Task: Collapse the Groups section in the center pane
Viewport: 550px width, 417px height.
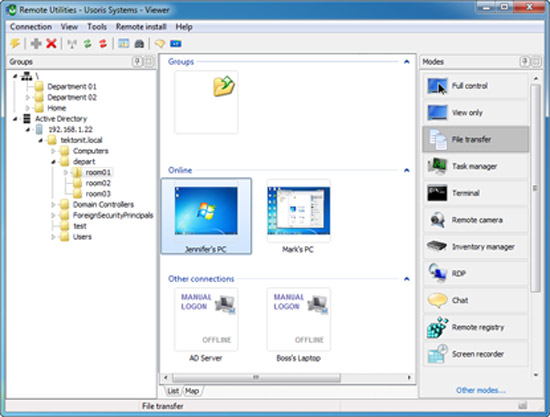Action: pos(407,62)
